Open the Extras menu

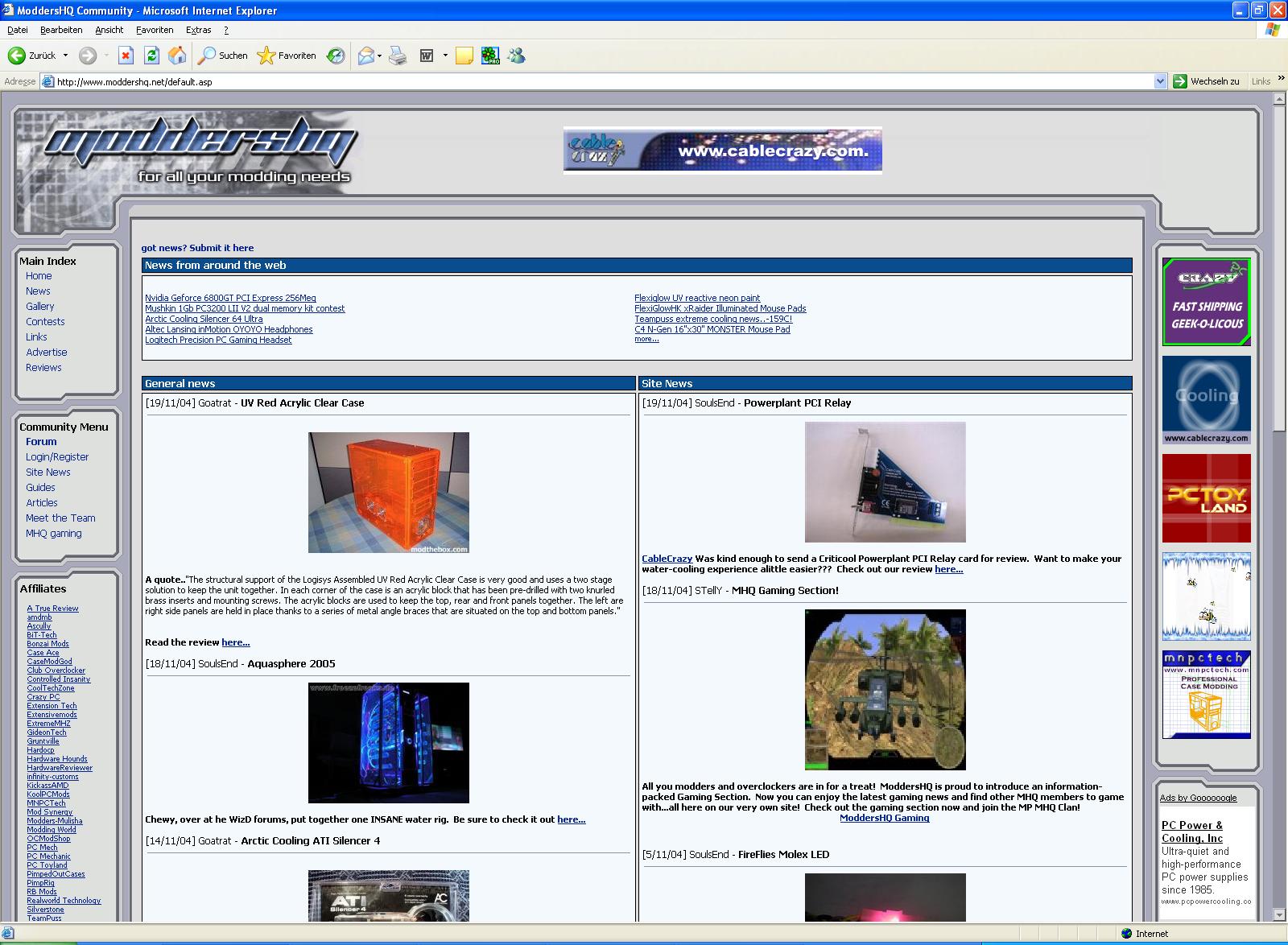[198, 30]
